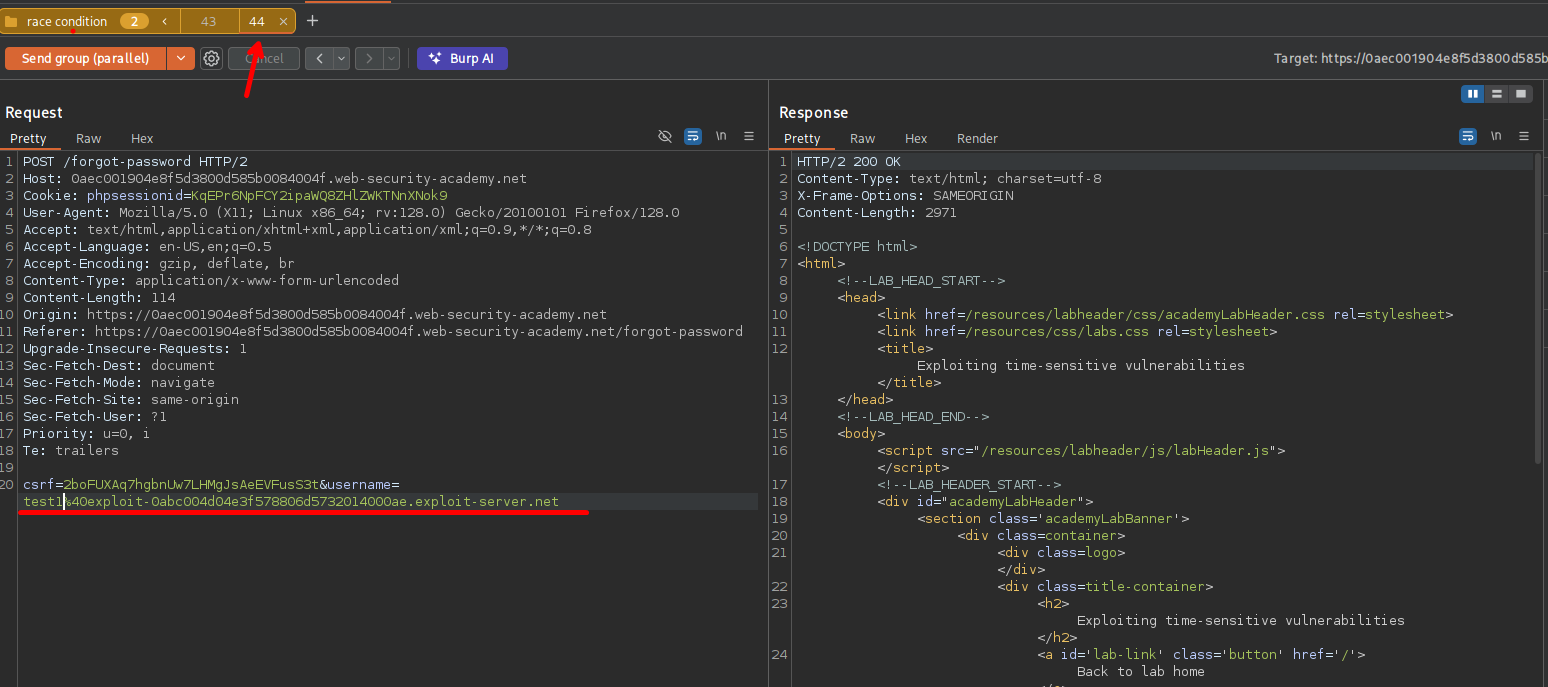Switch to the top-bottom stacked layout icon
The image size is (1548, 687).
1496,94
